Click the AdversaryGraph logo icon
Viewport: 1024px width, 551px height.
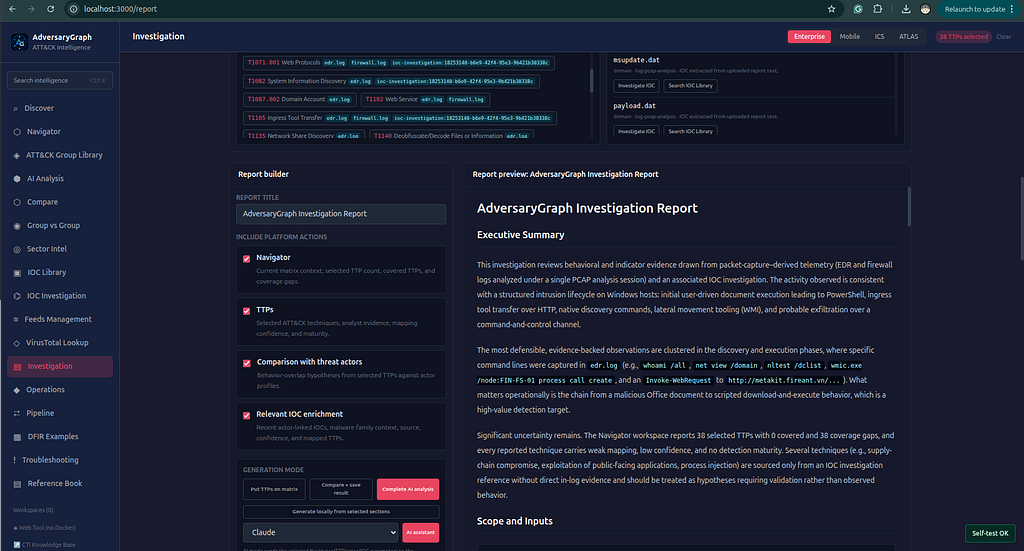click(20, 42)
